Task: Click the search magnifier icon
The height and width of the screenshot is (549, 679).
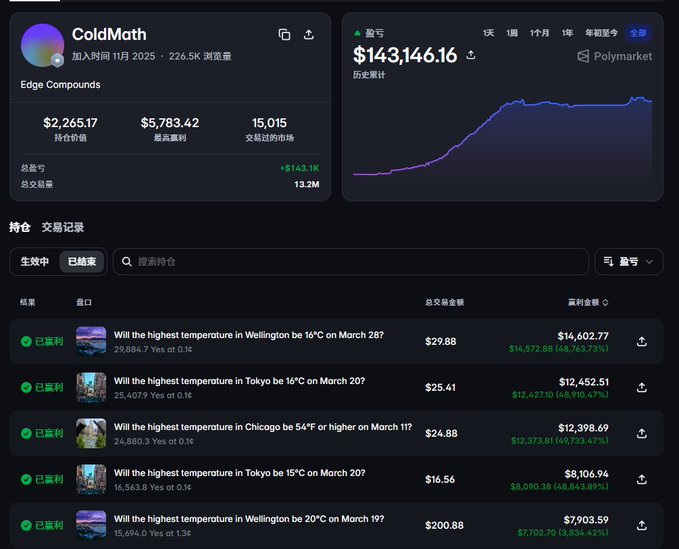Action: click(x=126, y=262)
